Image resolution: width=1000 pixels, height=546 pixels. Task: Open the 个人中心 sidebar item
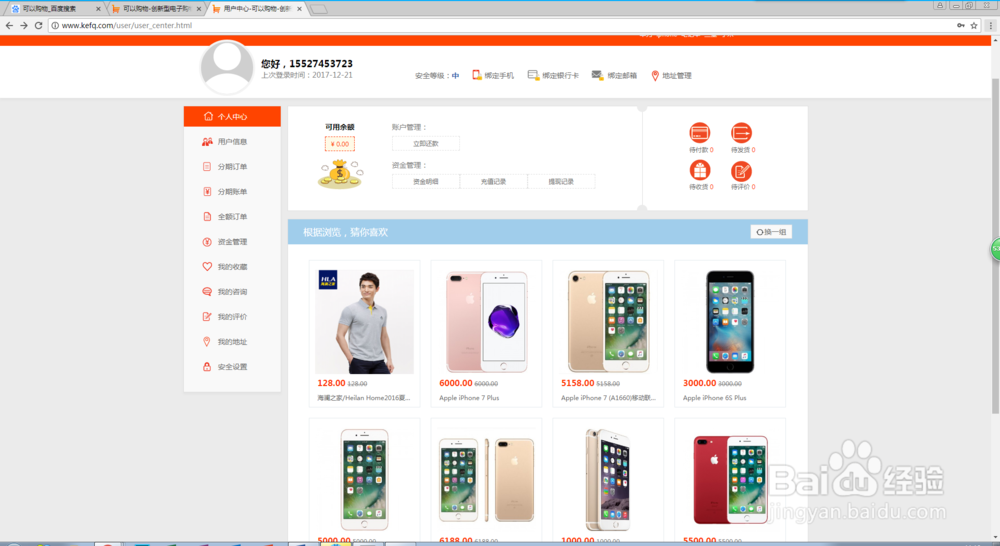click(232, 117)
